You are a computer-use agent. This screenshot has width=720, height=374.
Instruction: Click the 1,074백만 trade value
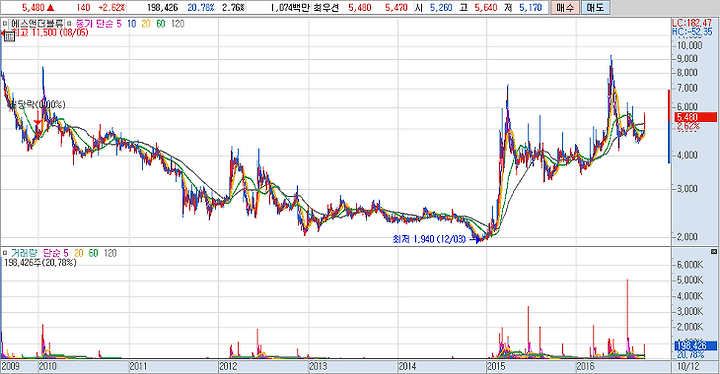[x=291, y=8]
